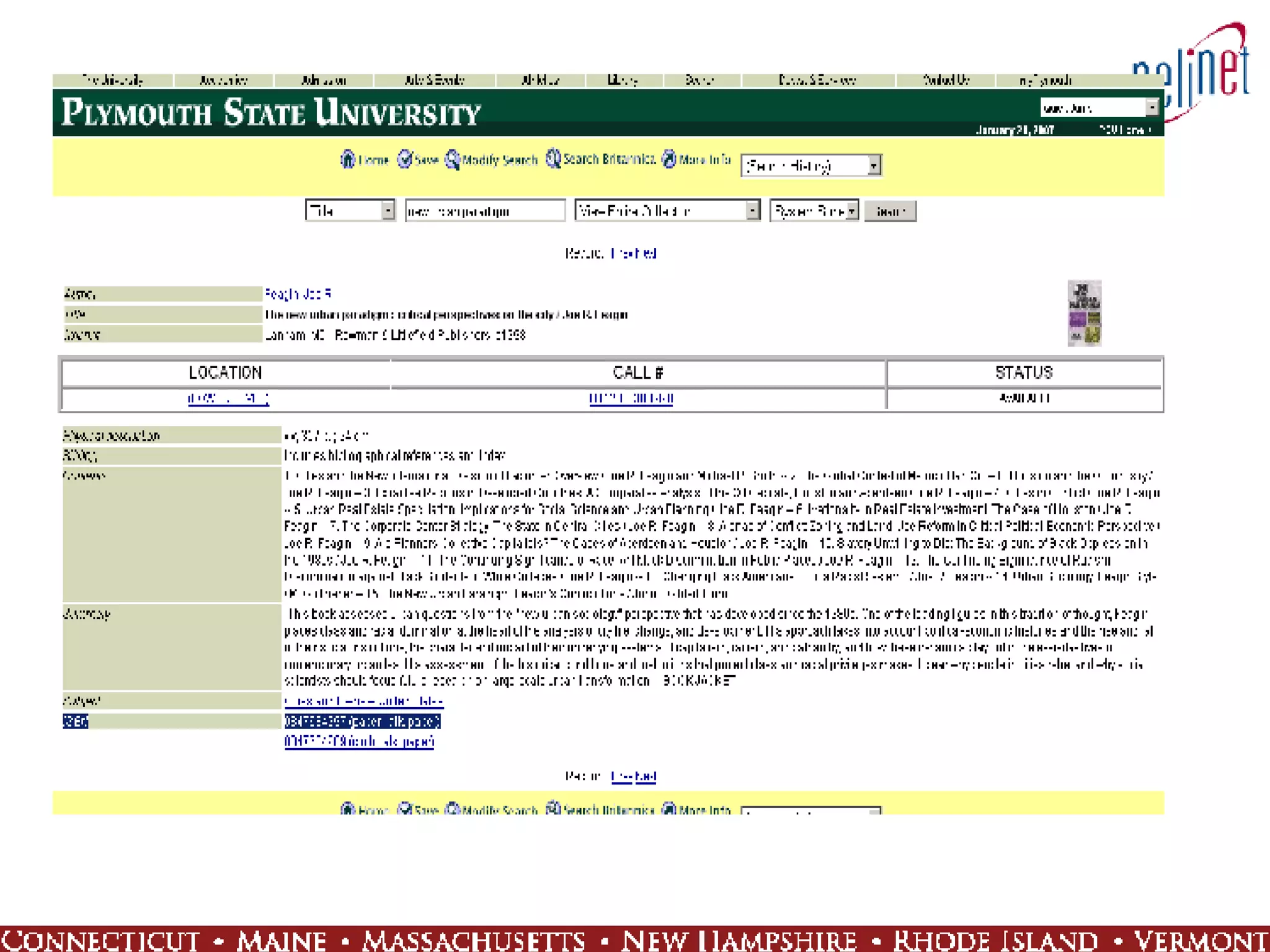The image size is (1270, 952).
Task: Click the author link Feagin, Joe R.
Action: (298, 294)
